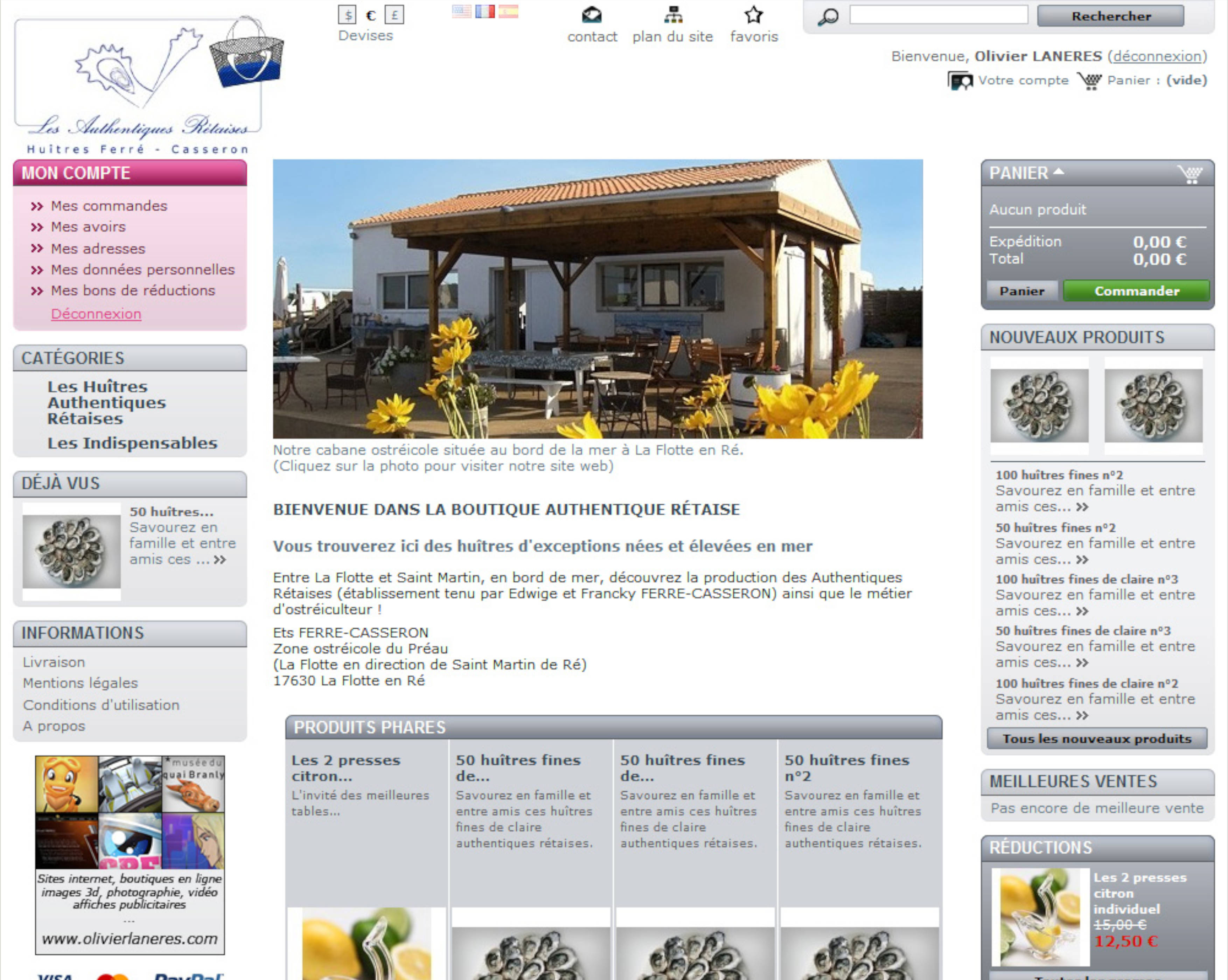
Task: Open Les Huîtres Authentiques Rétaises category
Action: click(x=106, y=402)
